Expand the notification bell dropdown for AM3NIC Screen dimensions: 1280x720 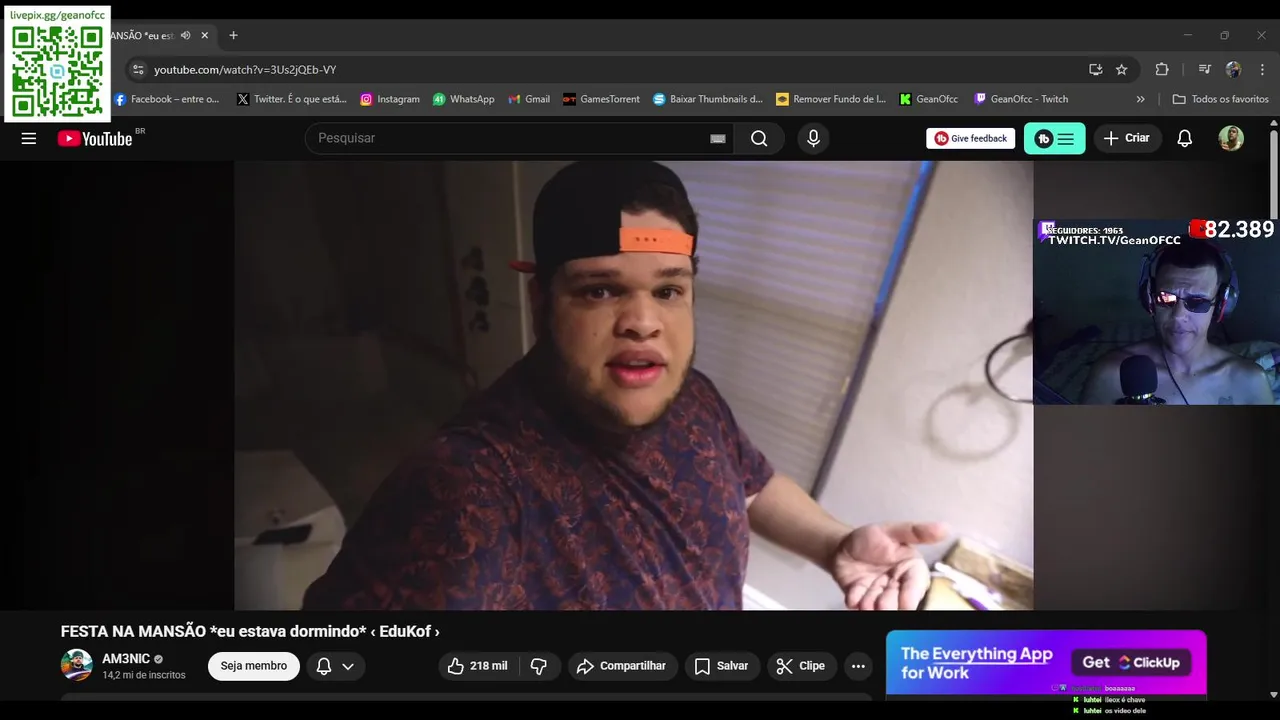335,666
